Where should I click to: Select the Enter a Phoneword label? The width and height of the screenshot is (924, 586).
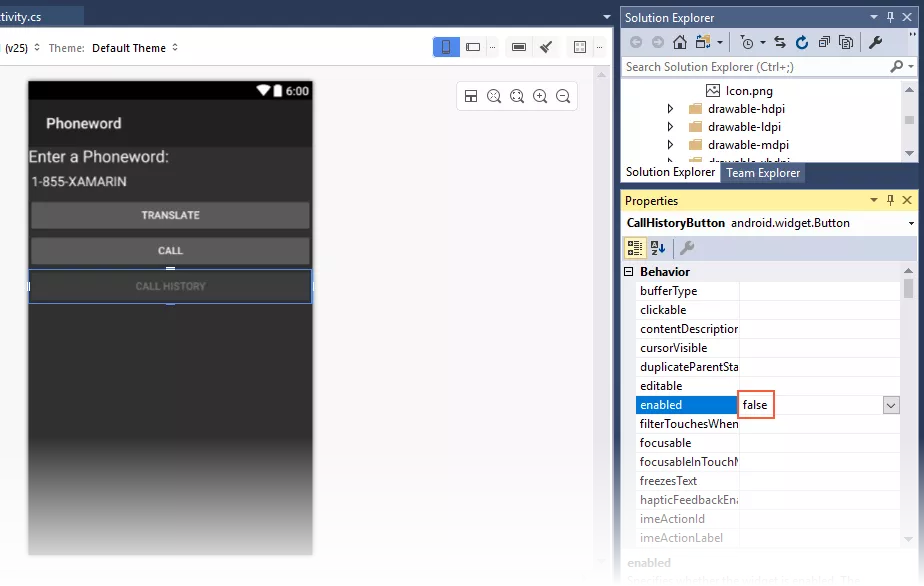tap(99, 157)
